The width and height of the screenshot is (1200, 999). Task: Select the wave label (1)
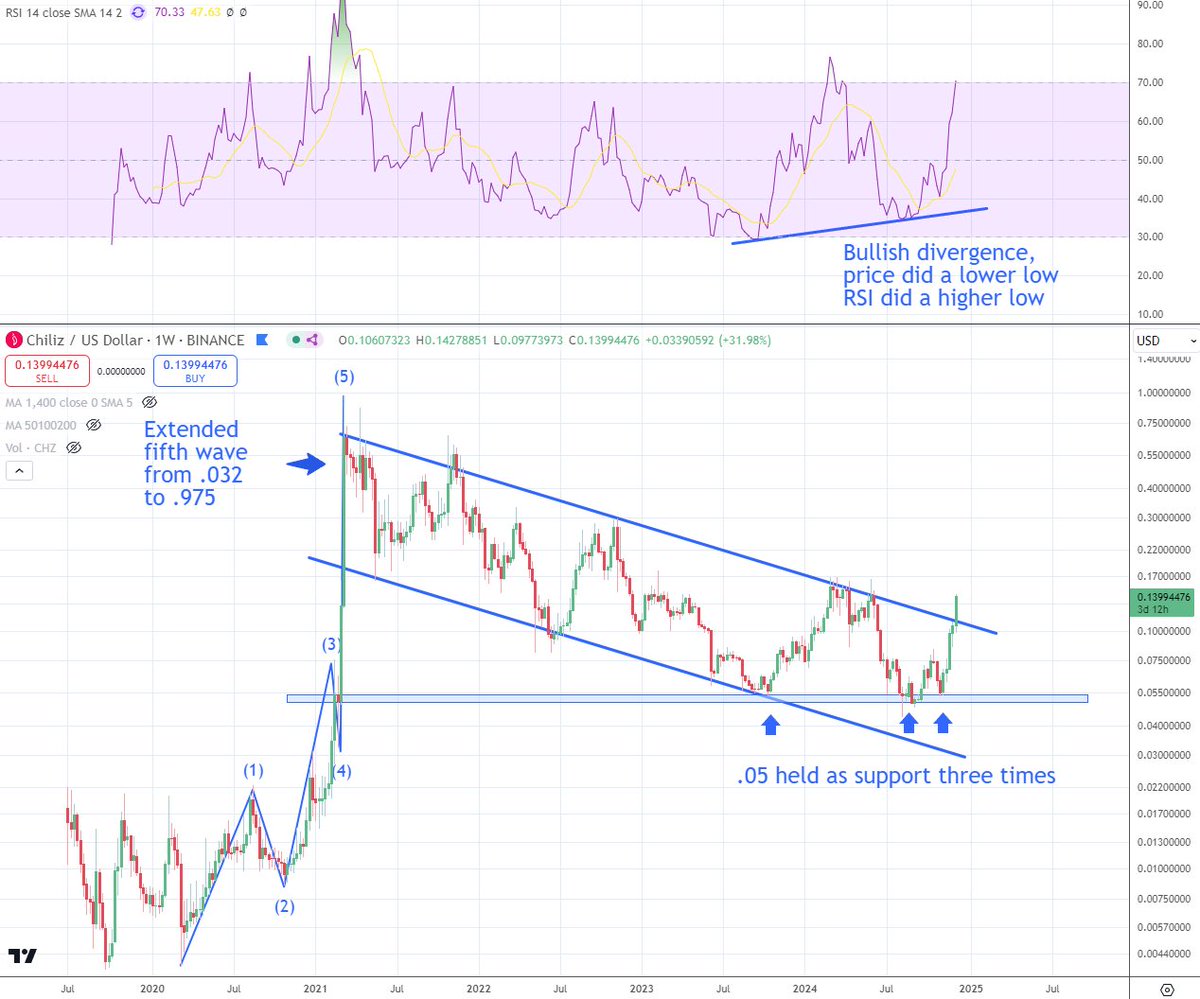(253, 770)
